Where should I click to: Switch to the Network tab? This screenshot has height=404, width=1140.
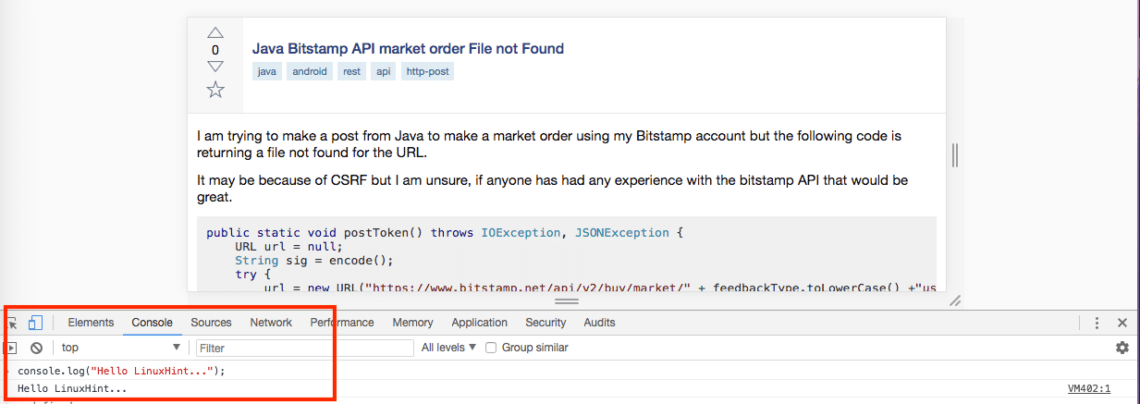click(271, 323)
